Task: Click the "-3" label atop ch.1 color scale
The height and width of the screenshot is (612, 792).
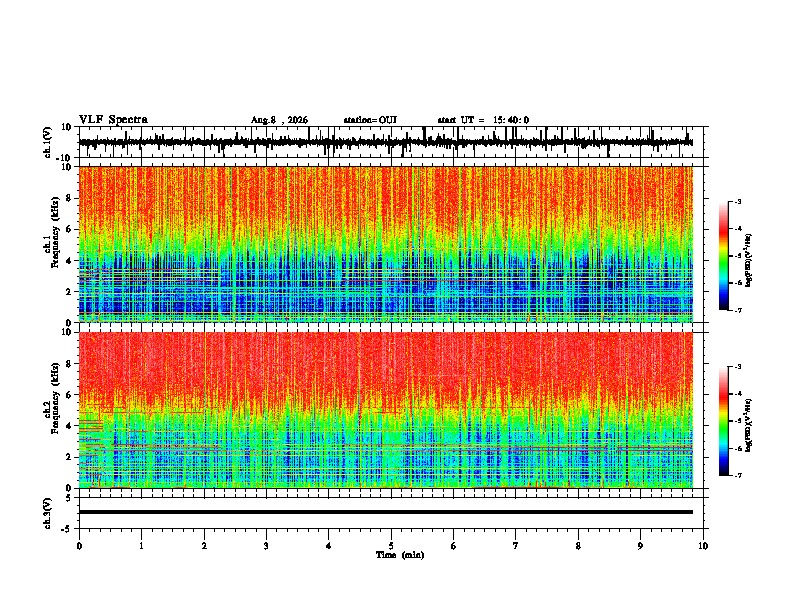Action: coord(738,201)
